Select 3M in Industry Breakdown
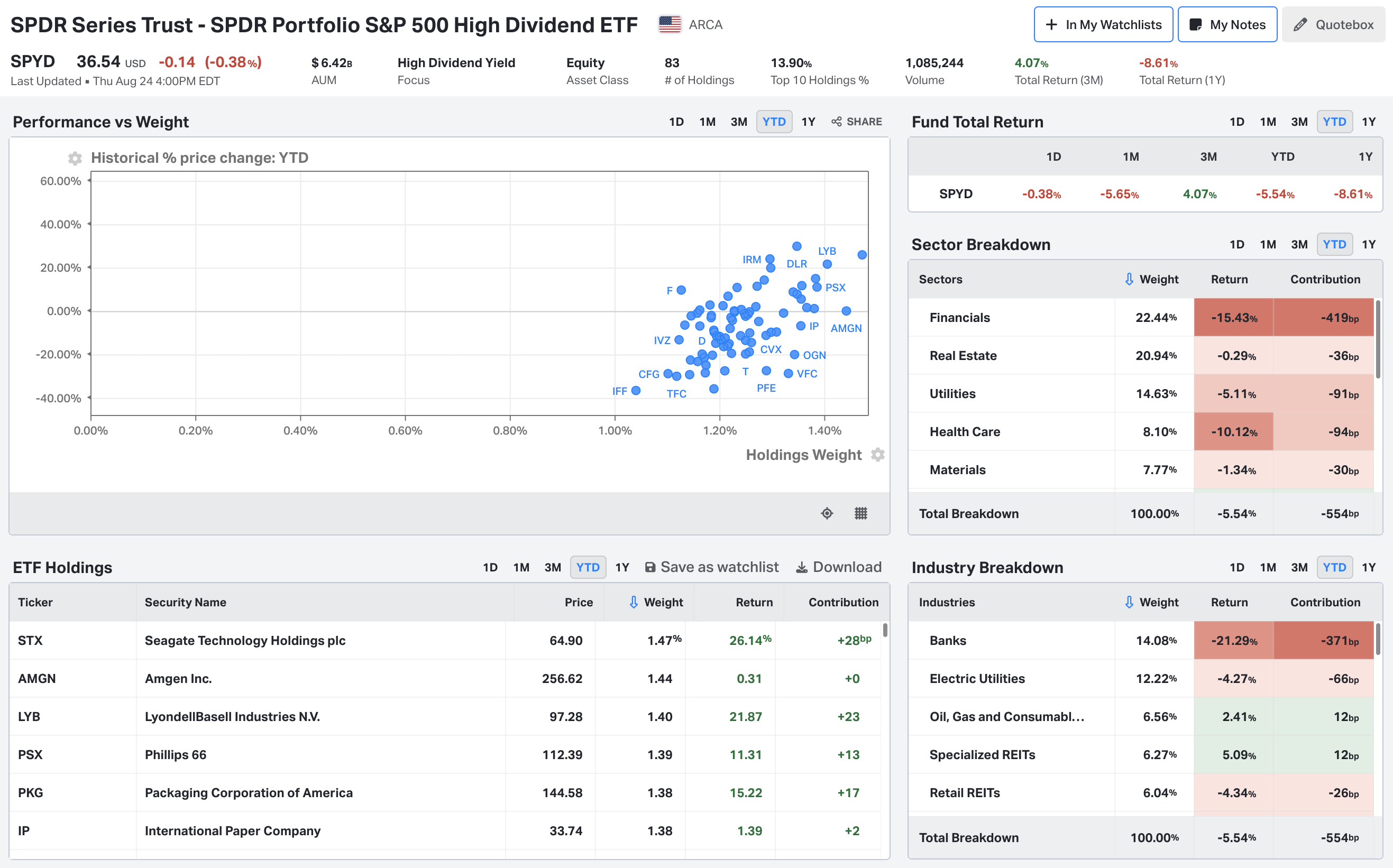 [1299, 567]
